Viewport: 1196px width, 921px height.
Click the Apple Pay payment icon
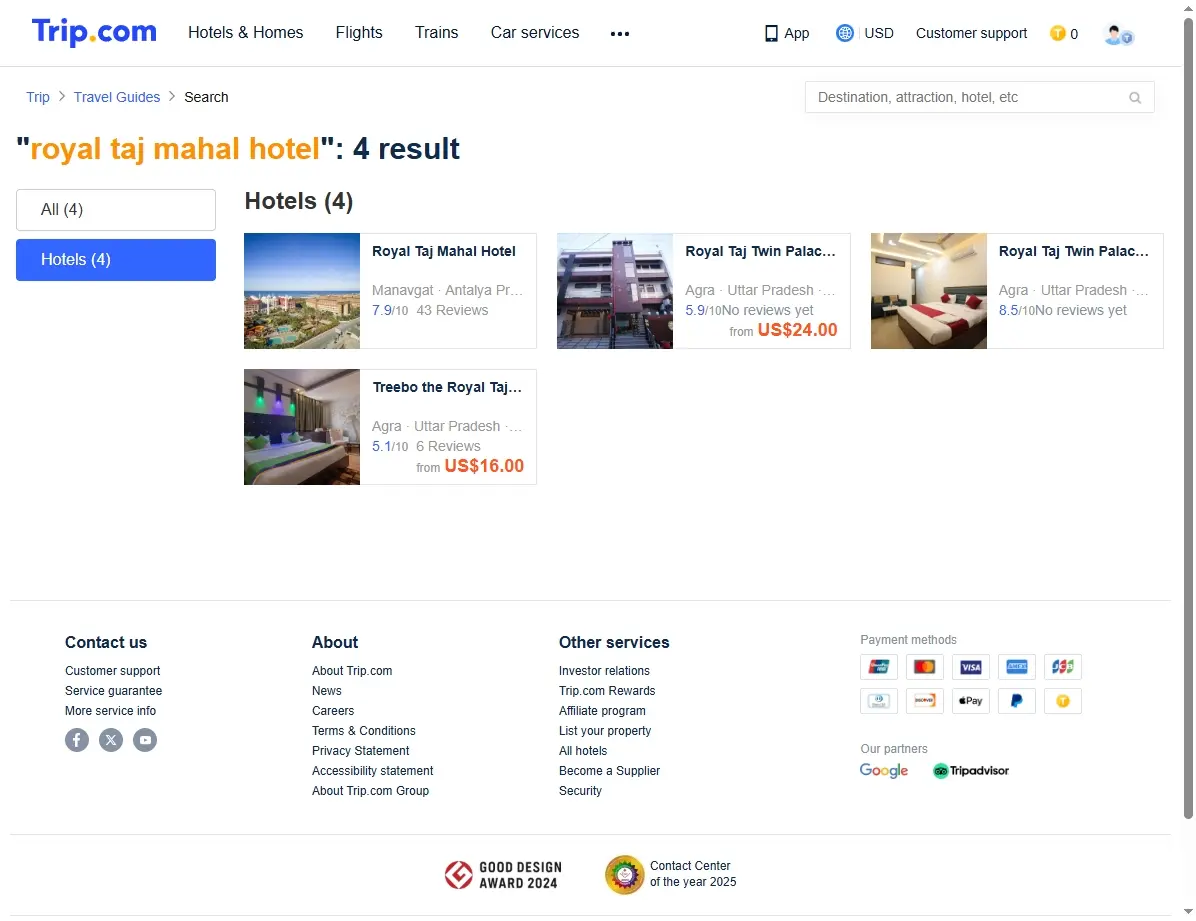[970, 700]
